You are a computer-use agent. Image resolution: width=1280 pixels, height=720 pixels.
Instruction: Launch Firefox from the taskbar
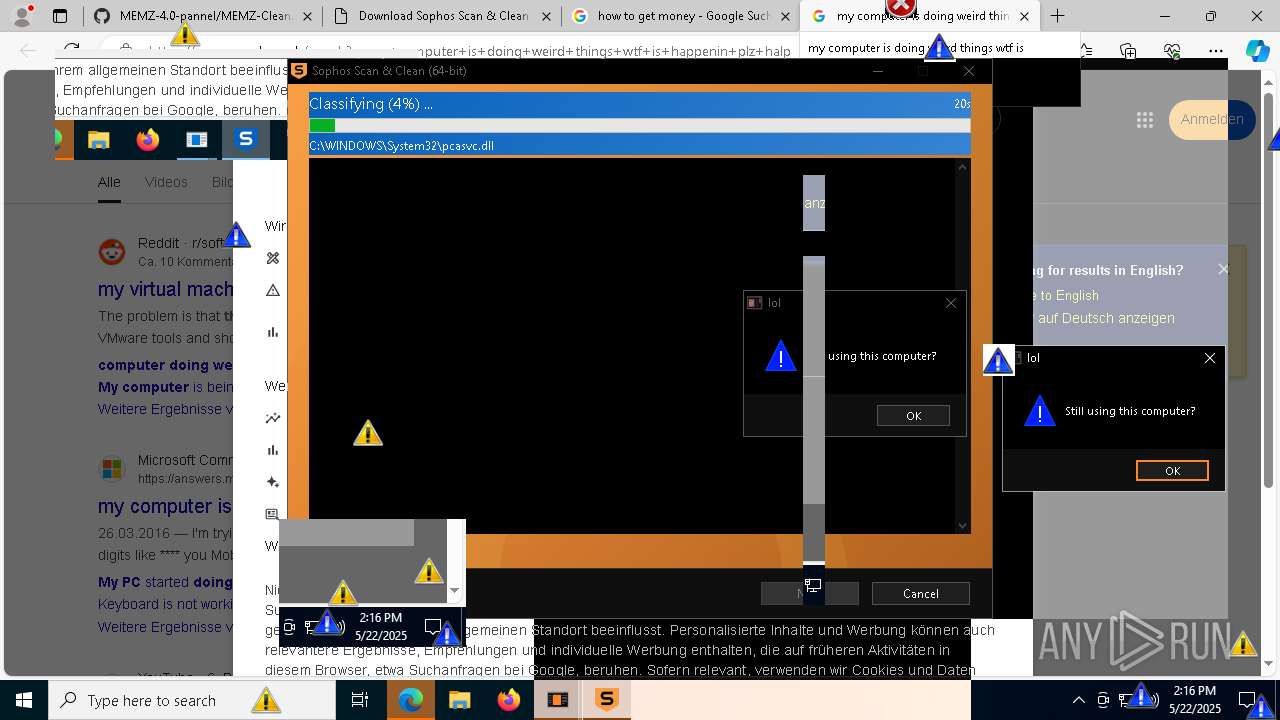point(508,700)
